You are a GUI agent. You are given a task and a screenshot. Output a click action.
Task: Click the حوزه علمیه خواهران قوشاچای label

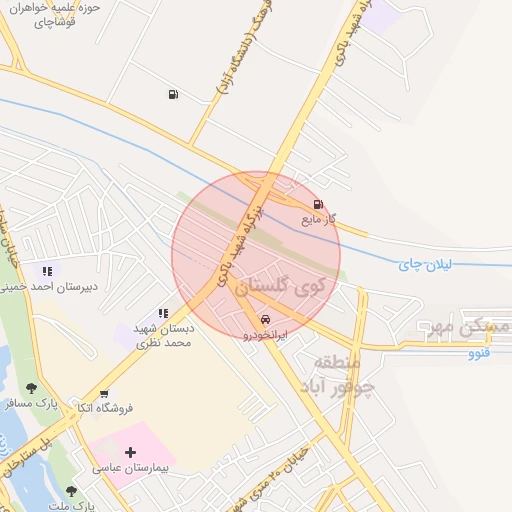pos(55,15)
